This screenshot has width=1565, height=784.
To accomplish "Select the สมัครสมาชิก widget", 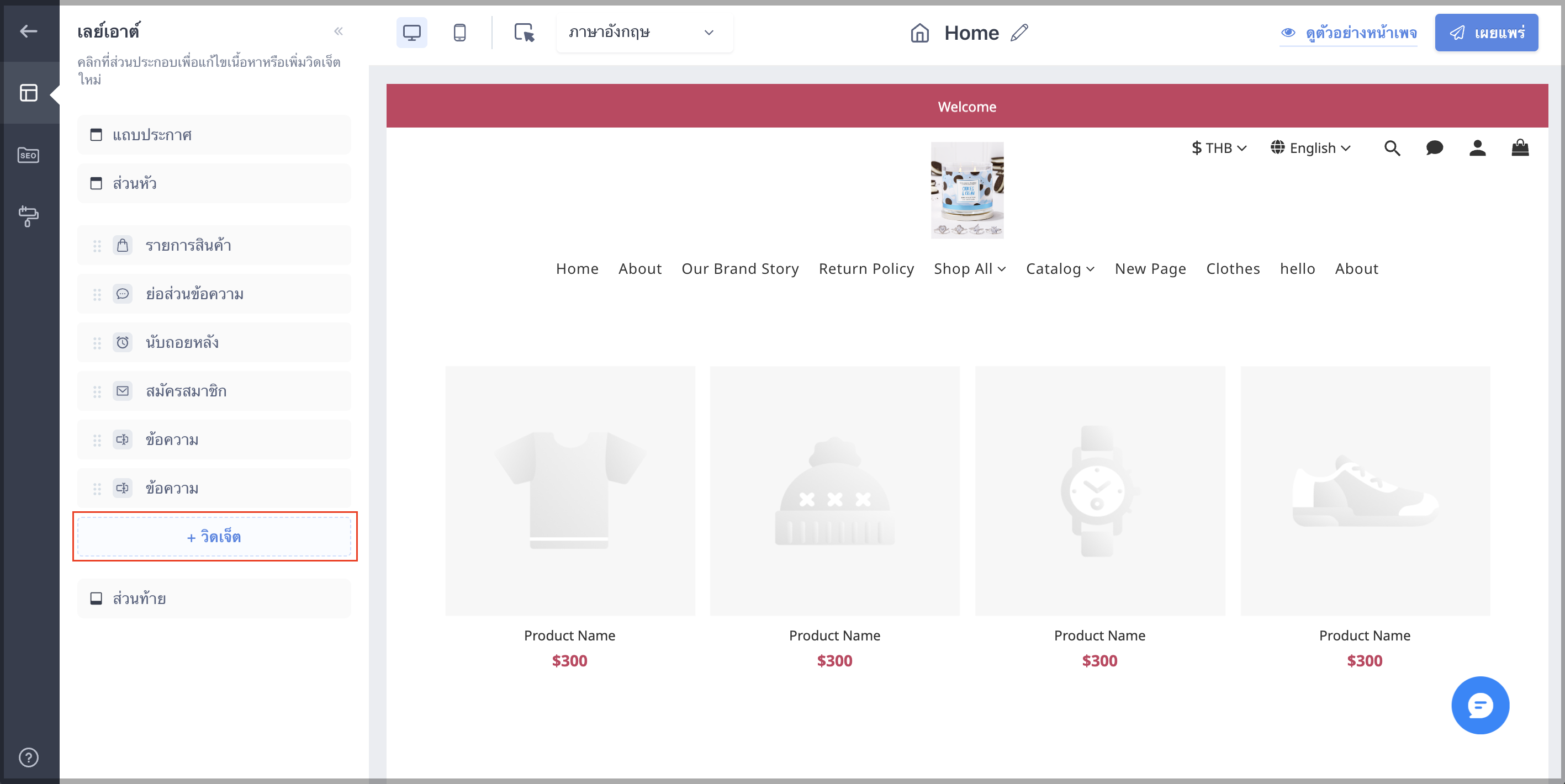I will (214, 391).
